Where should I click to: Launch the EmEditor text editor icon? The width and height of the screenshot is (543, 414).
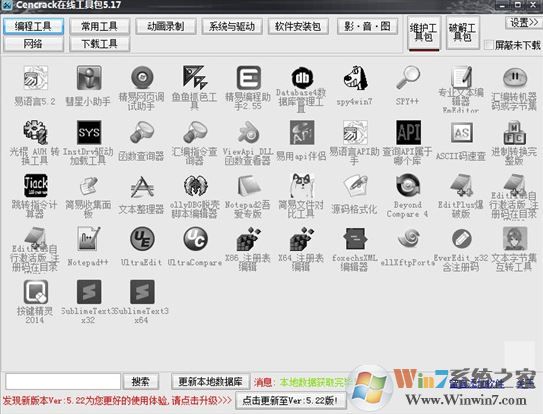(462, 77)
